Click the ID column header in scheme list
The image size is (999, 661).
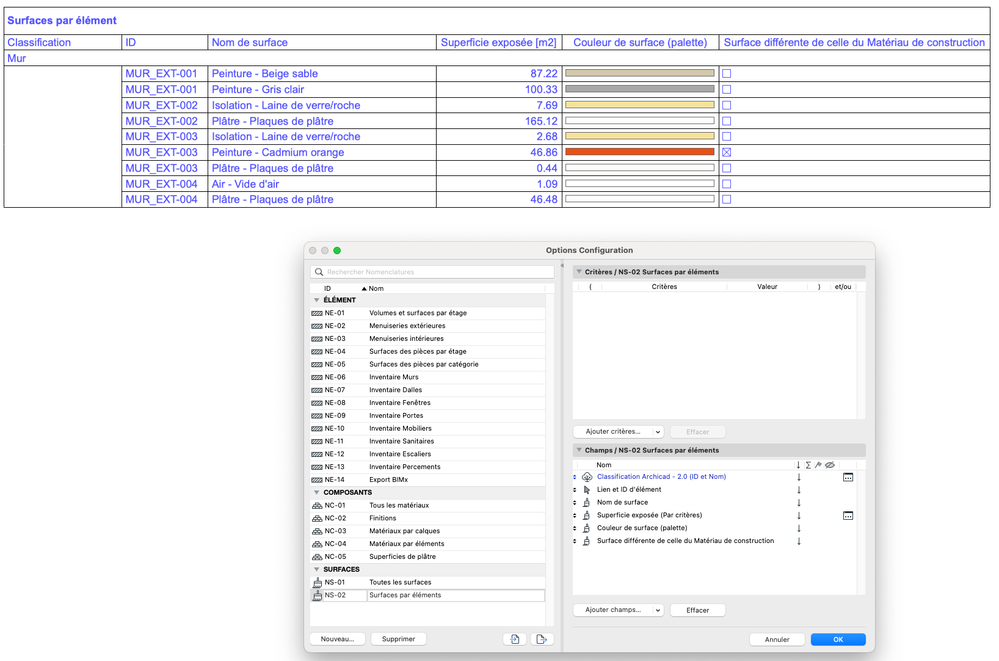point(327,289)
